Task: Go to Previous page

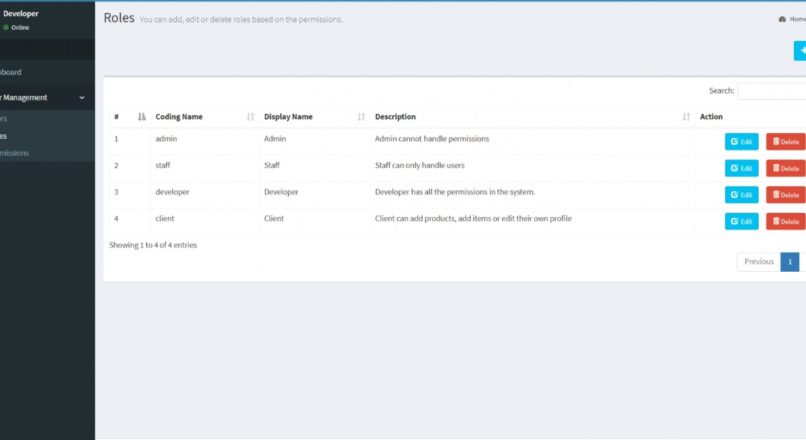Action: pos(759,262)
